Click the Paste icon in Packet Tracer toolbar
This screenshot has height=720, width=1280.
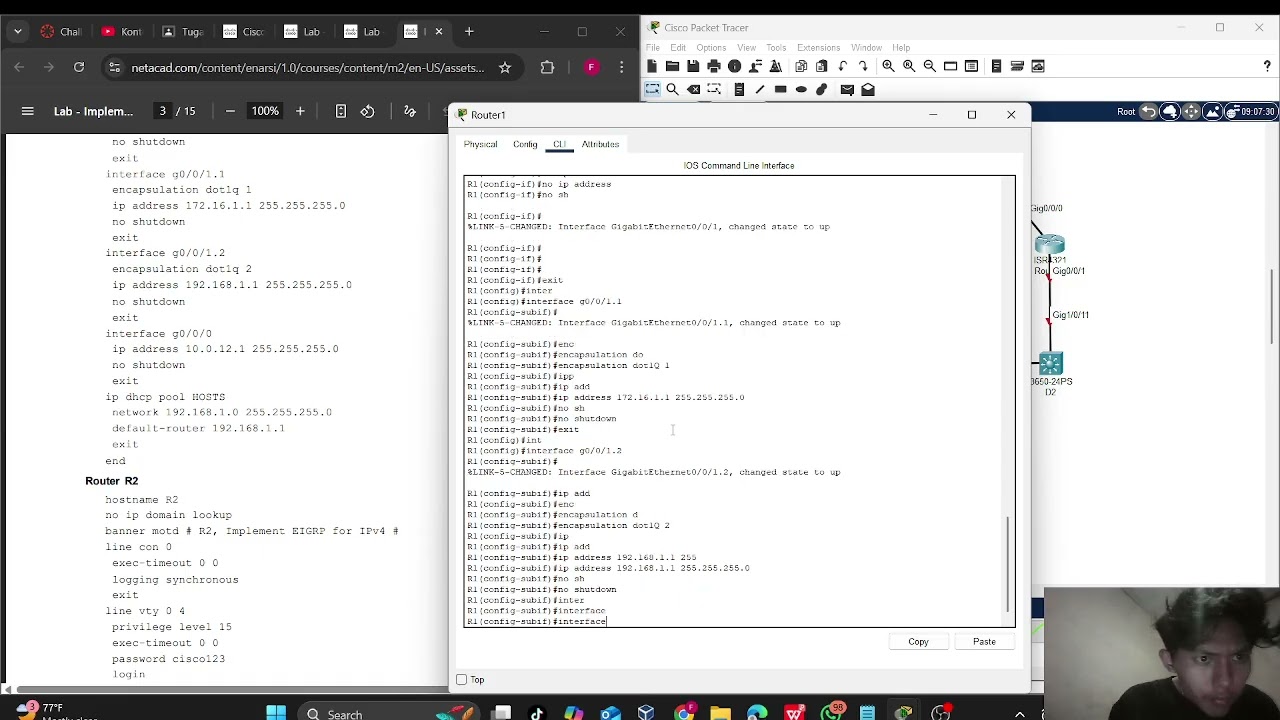pyautogui.click(x=821, y=66)
